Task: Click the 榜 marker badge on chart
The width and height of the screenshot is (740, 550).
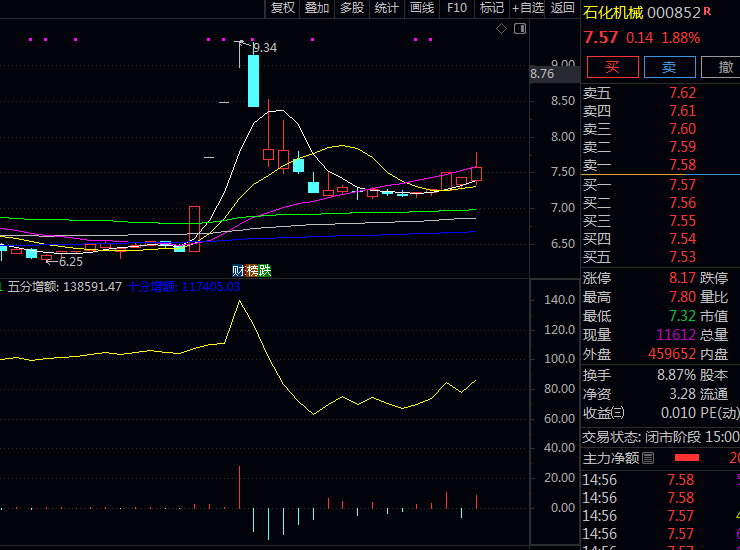Action: click(252, 270)
